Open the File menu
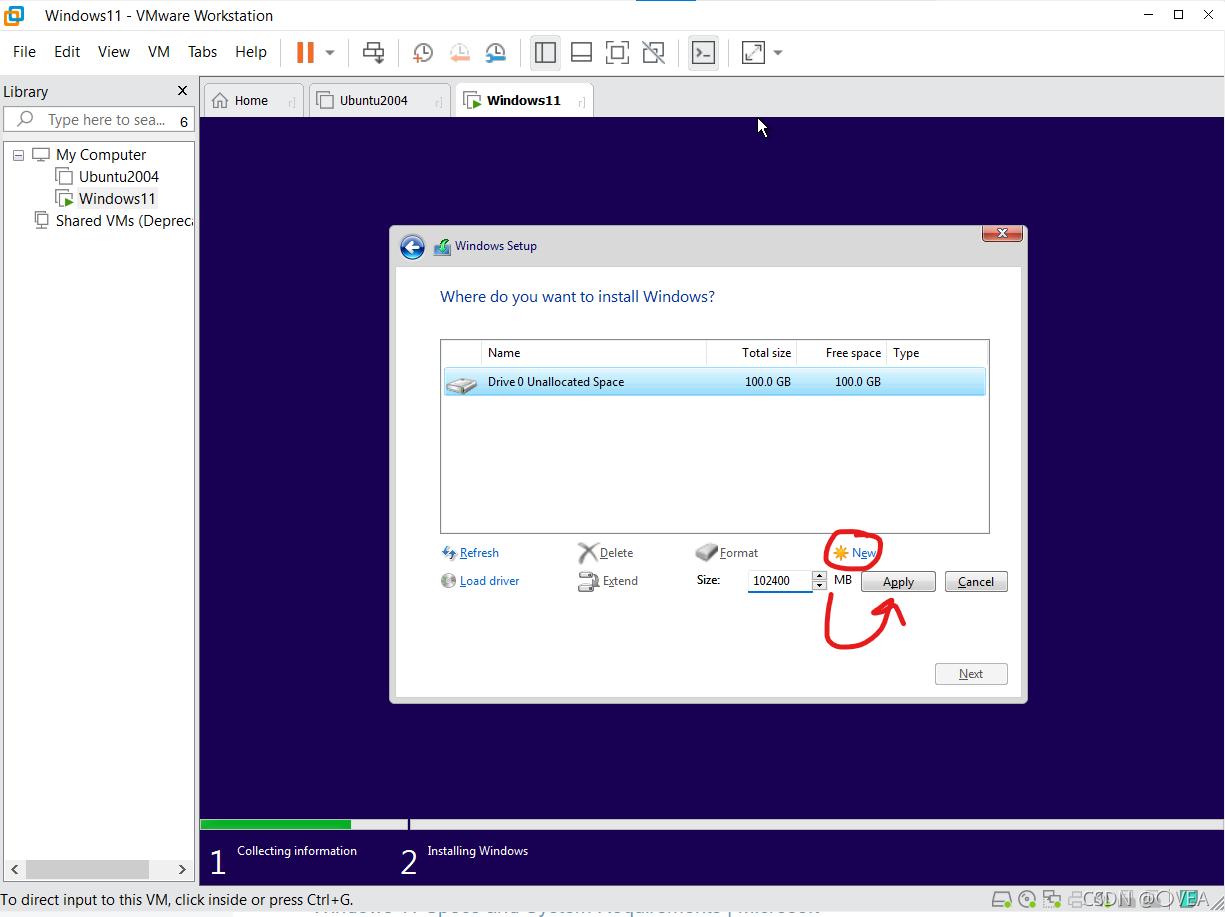 click(24, 52)
